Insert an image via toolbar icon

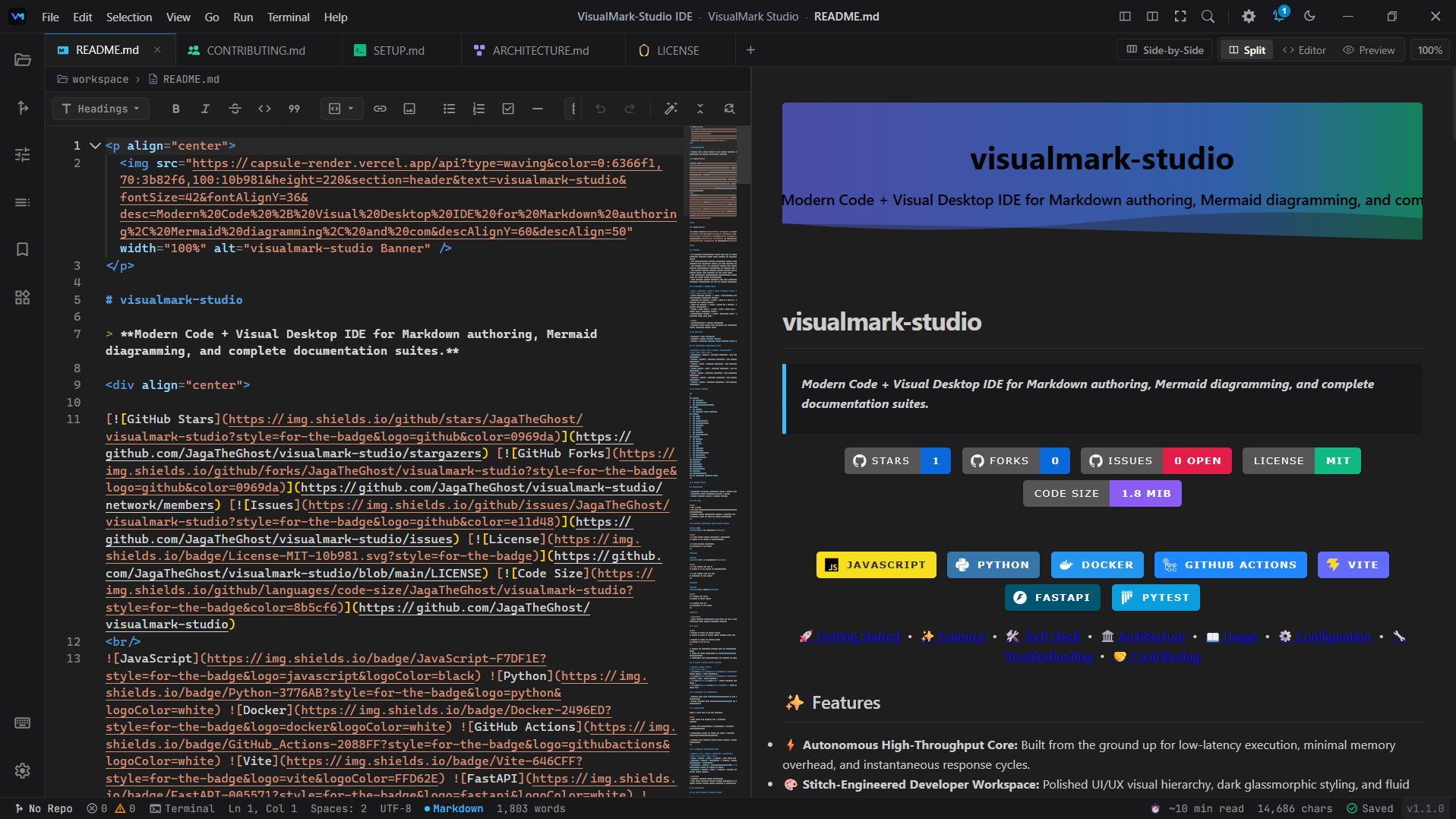pyautogui.click(x=409, y=109)
